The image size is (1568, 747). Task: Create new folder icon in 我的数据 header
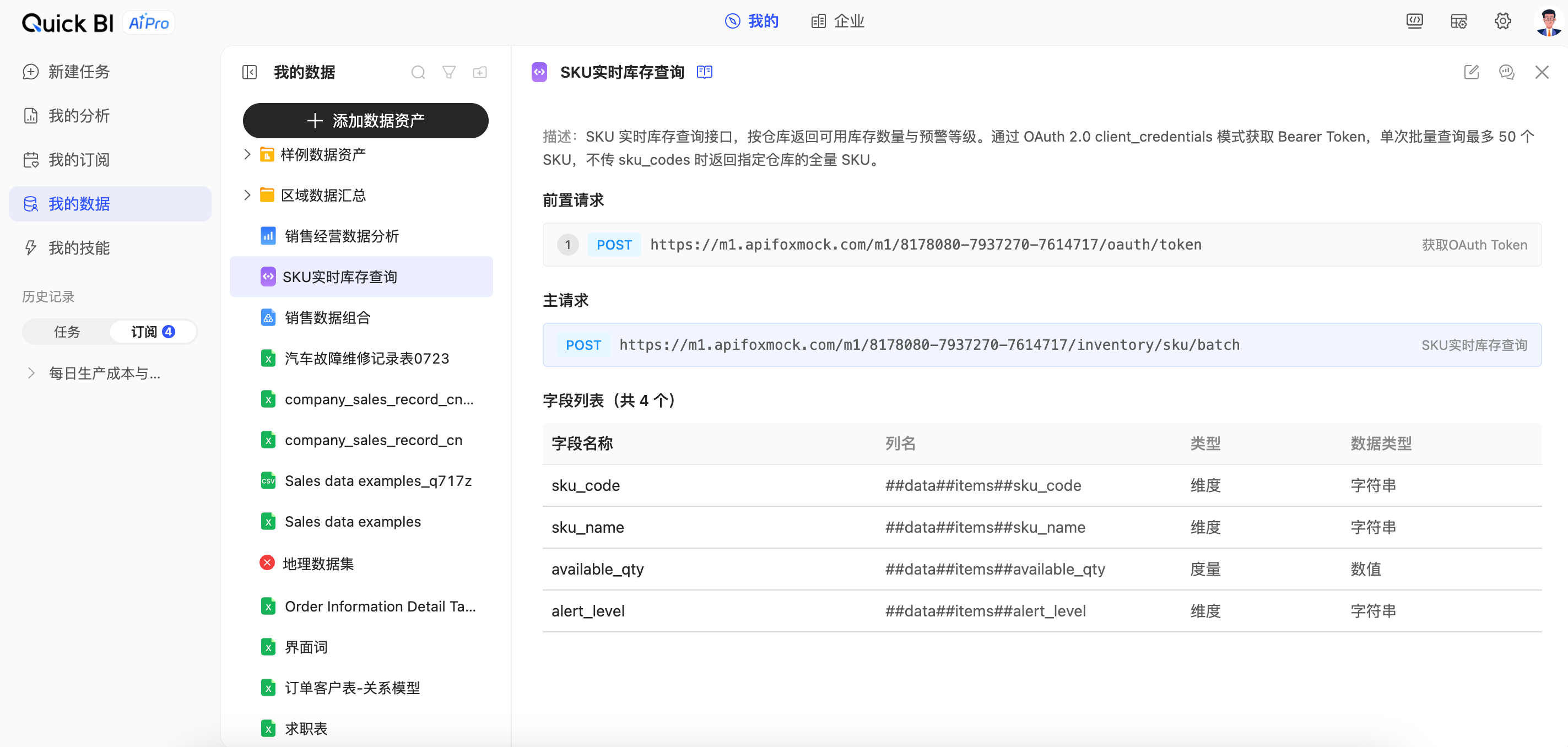[480, 73]
